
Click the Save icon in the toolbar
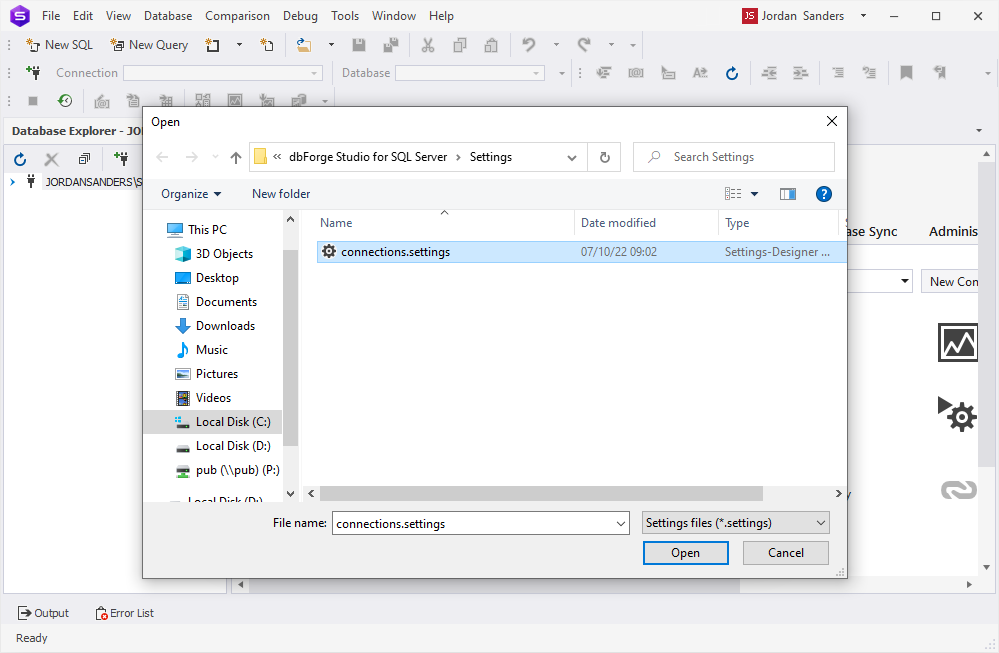[359, 45]
